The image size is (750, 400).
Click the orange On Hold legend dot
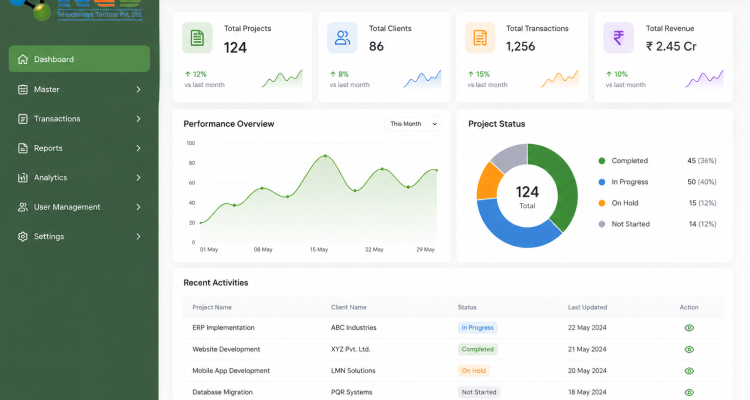point(602,203)
